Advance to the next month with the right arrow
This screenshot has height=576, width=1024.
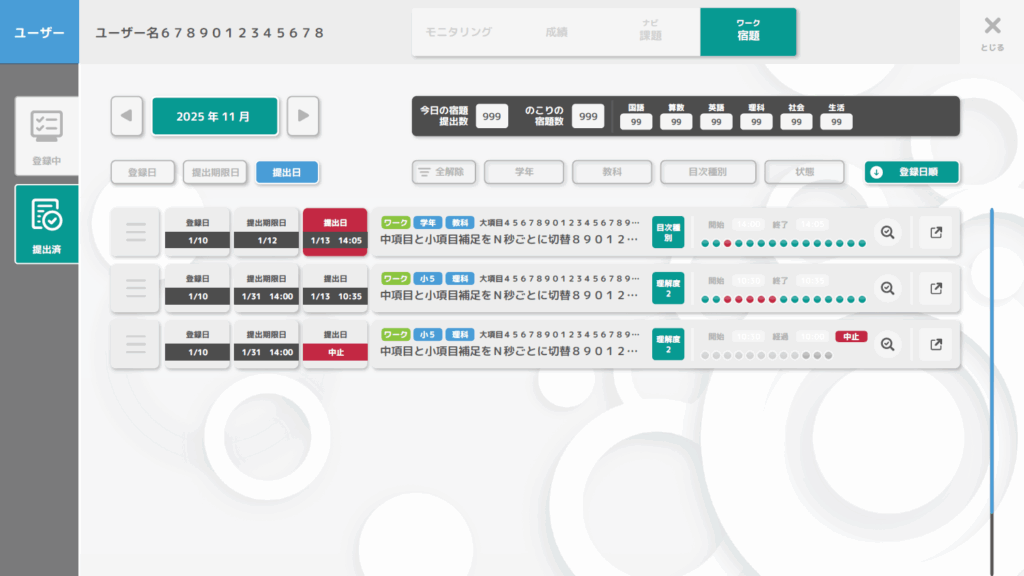[x=303, y=116]
